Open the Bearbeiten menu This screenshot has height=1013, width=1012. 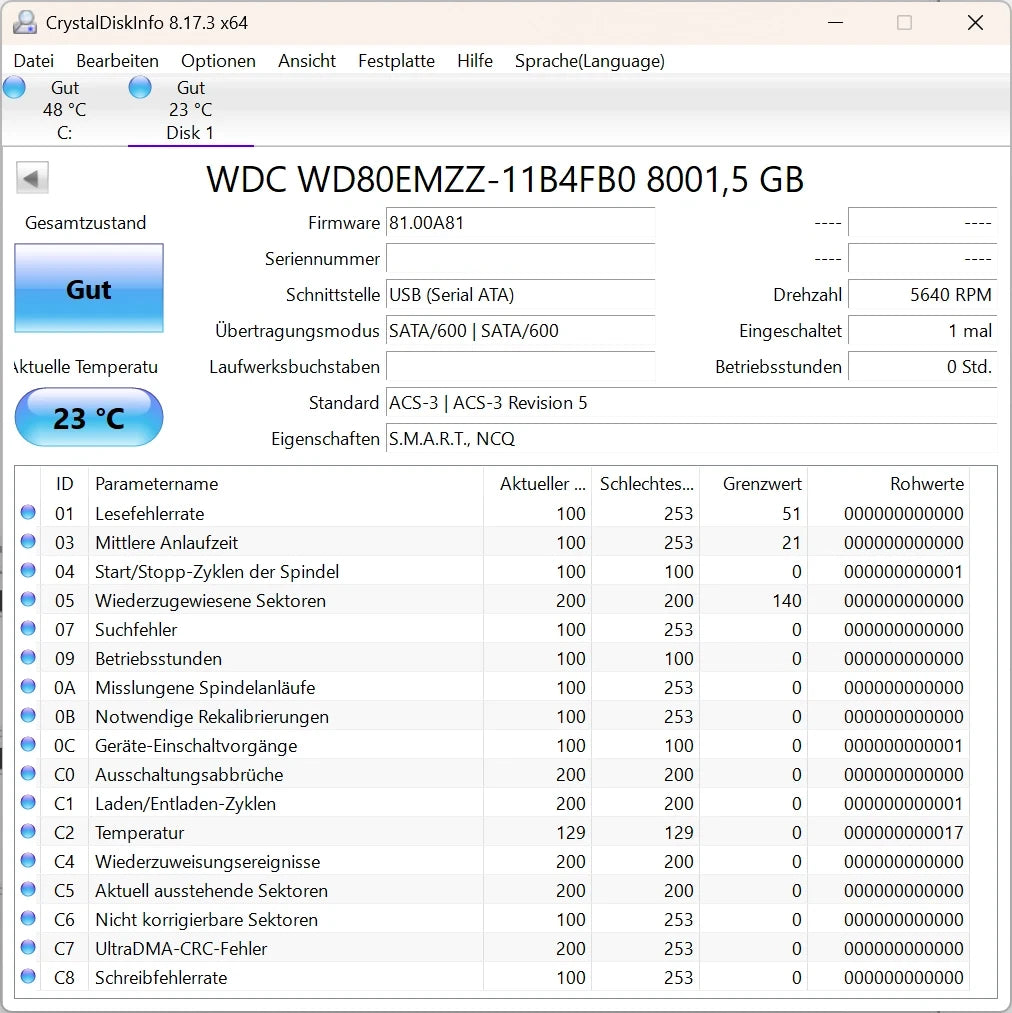117,61
